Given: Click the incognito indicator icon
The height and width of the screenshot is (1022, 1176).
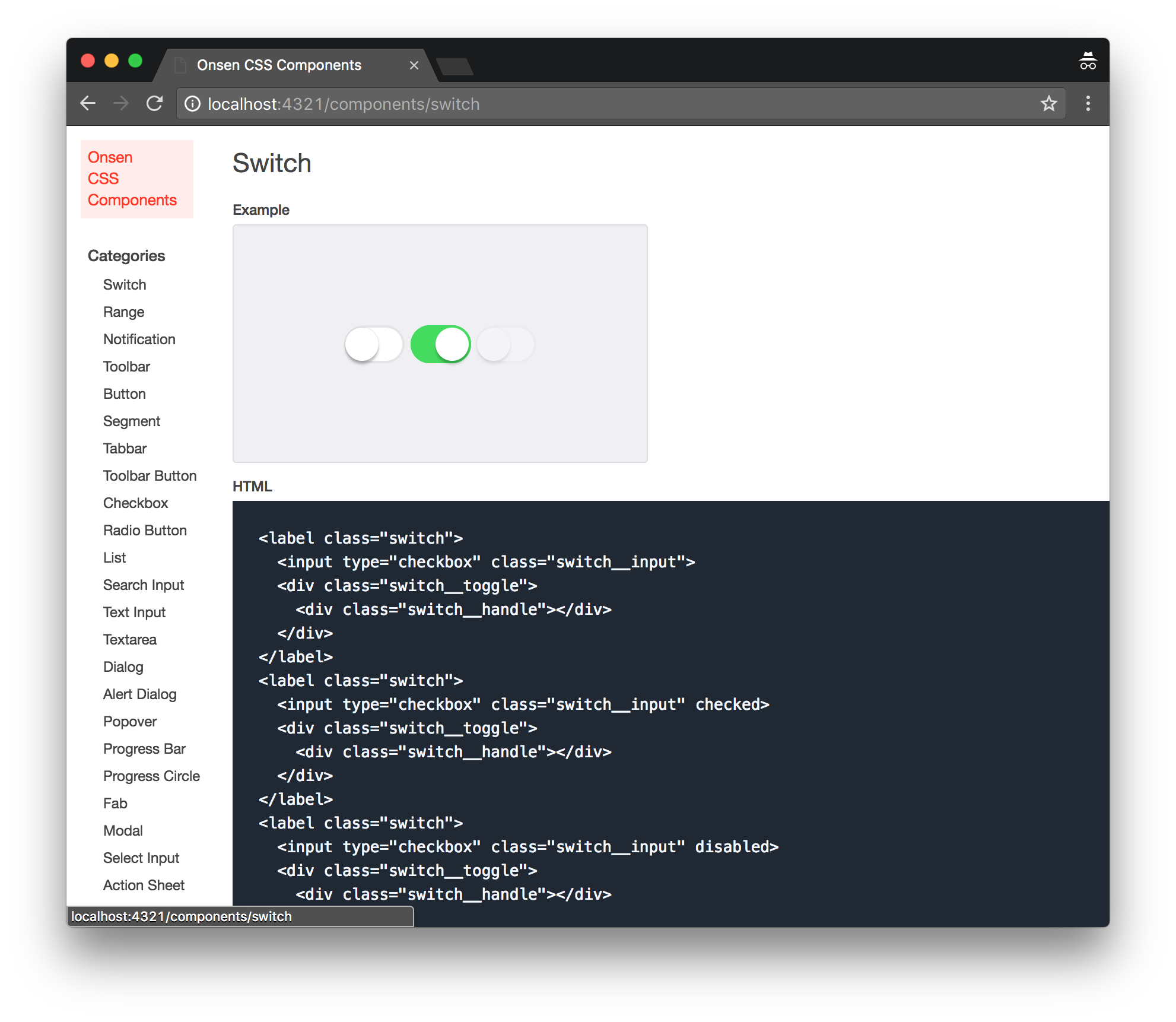Looking at the screenshot, I should click(x=1089, y=60).
